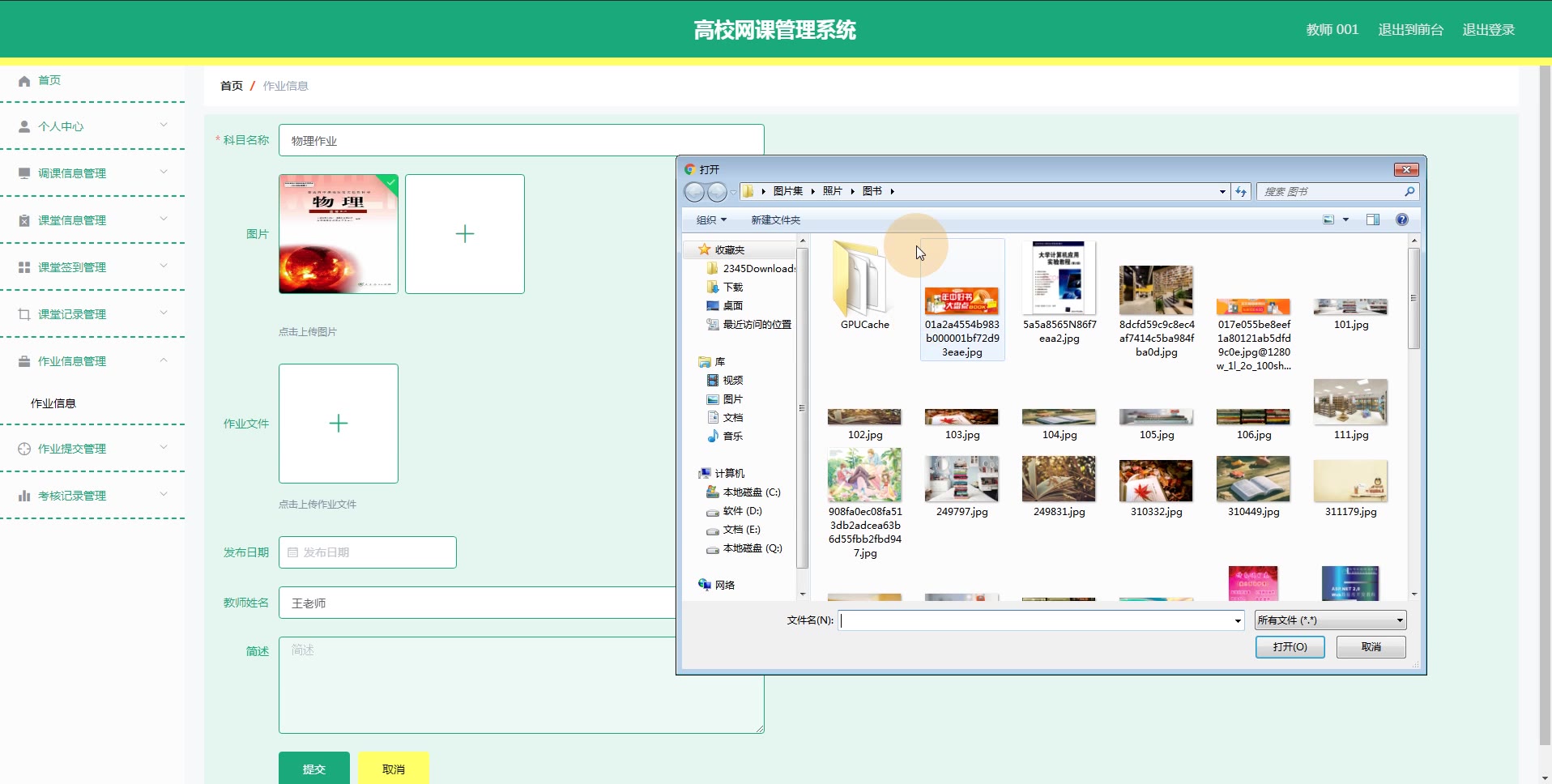1552x784 pixels.
Task: Click the search magnifier in file dialog
Action: [1409, 192]
